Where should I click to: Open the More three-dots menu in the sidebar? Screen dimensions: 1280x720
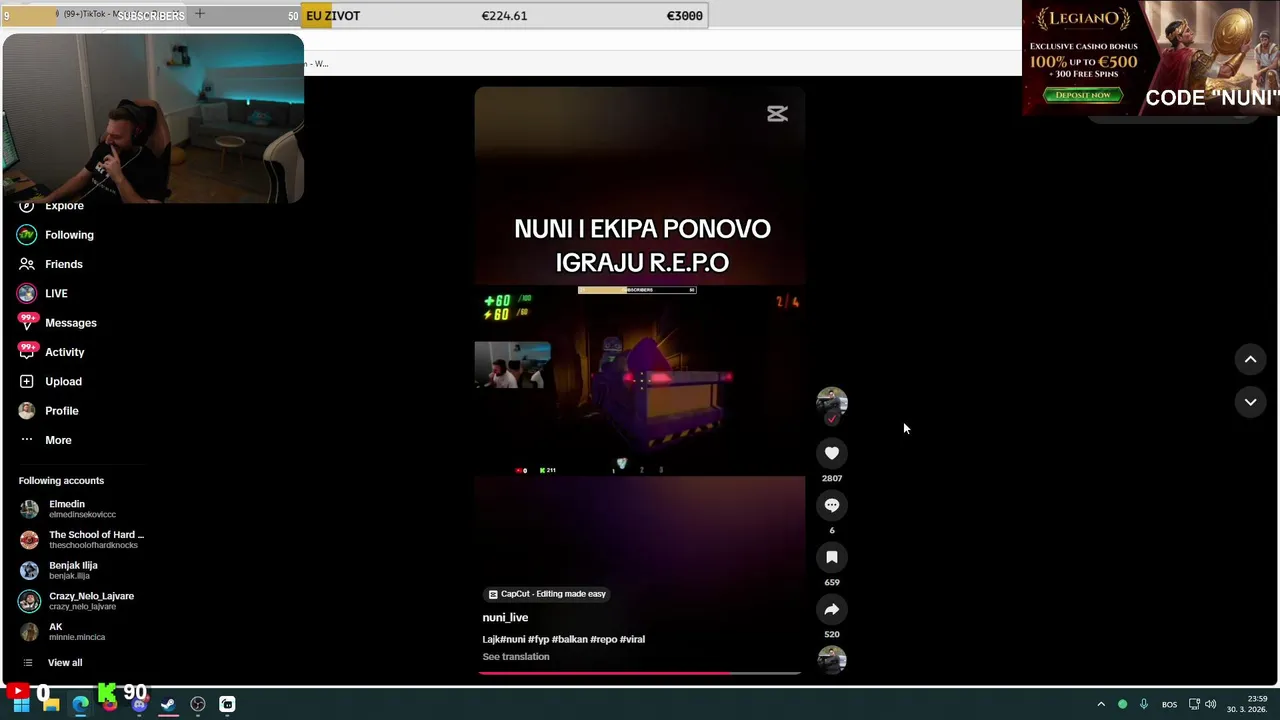pyautogui.click(x=27, y=440)
